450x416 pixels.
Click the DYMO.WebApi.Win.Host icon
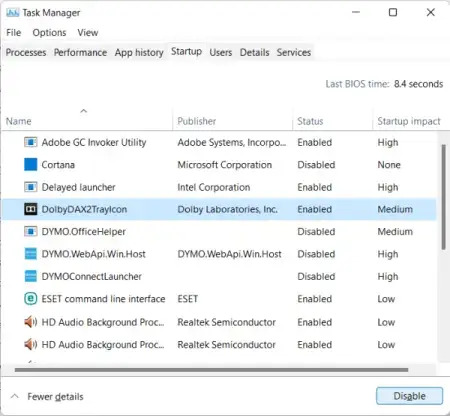pos(30,254)
